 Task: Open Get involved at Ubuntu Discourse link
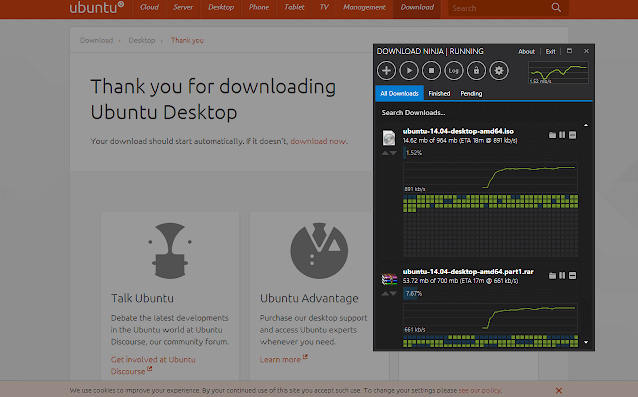(153, 365)
